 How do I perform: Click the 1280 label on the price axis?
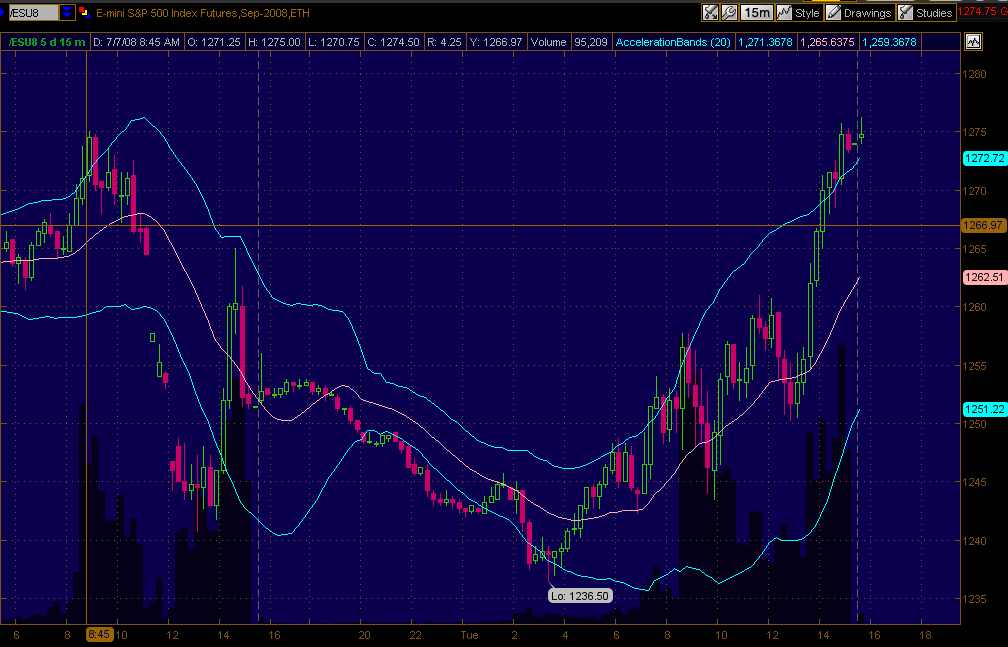click(975, 74)
